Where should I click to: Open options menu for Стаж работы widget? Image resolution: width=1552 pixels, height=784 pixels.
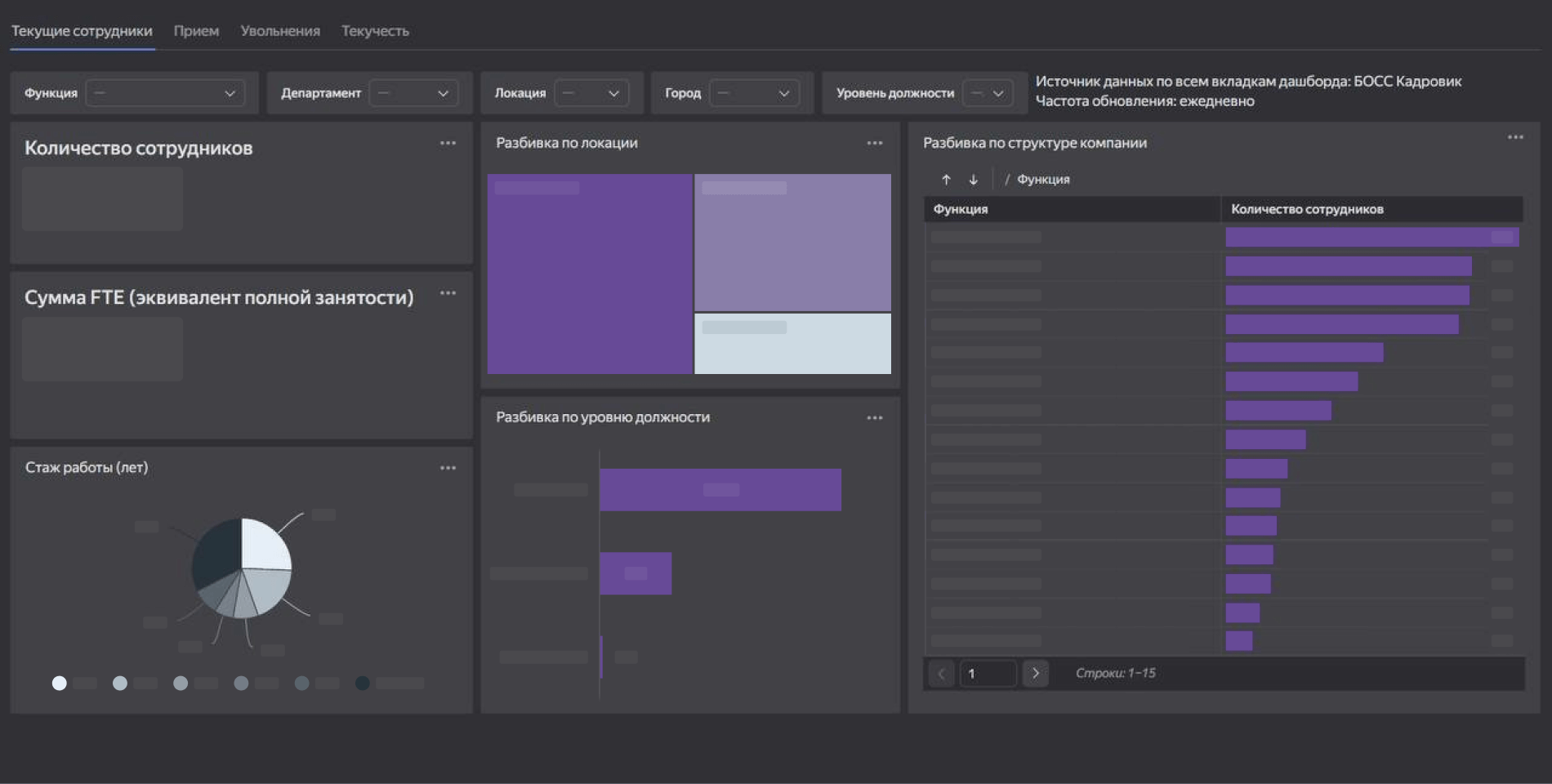[x=448, y=468]
